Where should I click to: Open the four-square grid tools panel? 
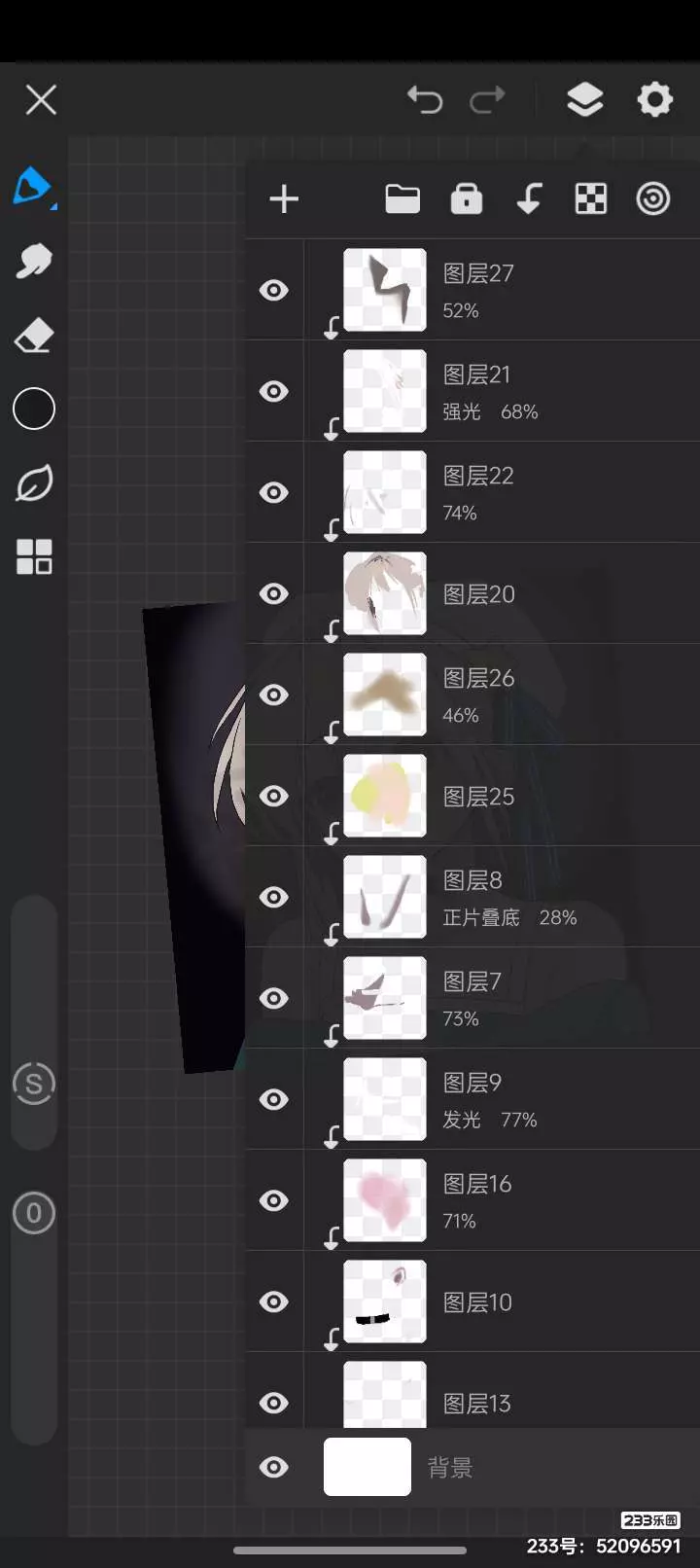(34, 556)
